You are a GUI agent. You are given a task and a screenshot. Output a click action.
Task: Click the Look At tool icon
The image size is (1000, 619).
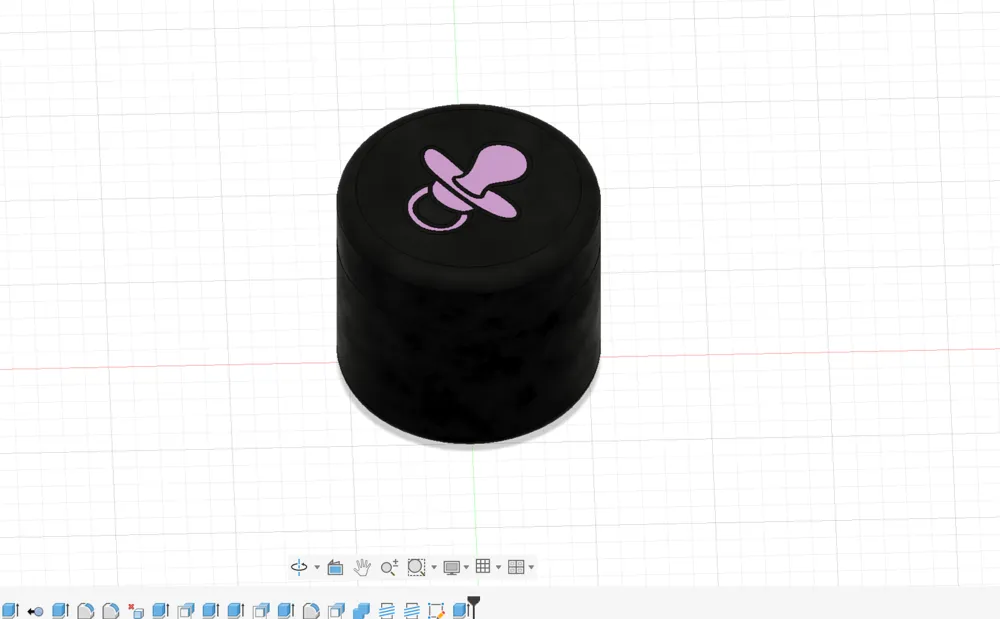point(335,567)
